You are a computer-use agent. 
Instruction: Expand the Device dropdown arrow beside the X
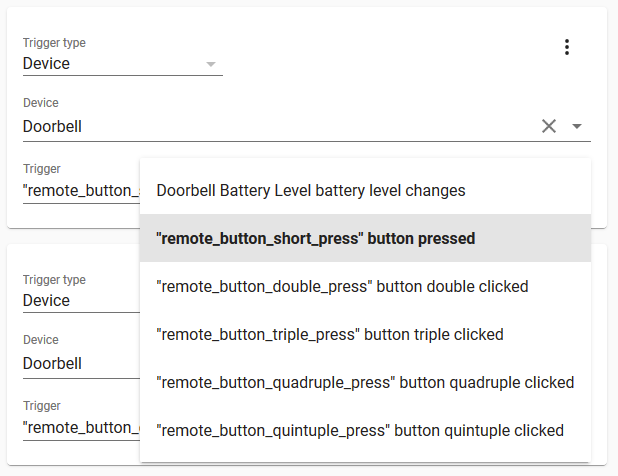tap(577, 126)
